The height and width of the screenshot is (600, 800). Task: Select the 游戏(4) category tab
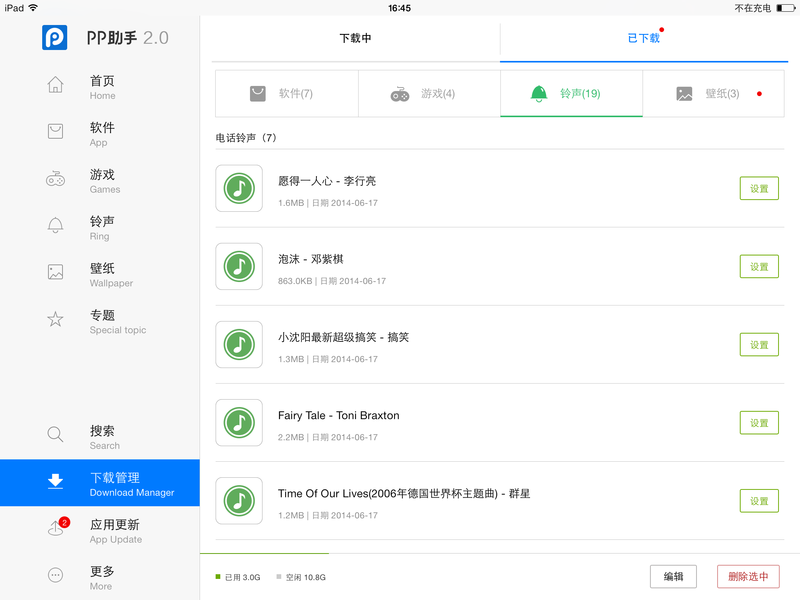pyautogui.click(x=429, y=93)
